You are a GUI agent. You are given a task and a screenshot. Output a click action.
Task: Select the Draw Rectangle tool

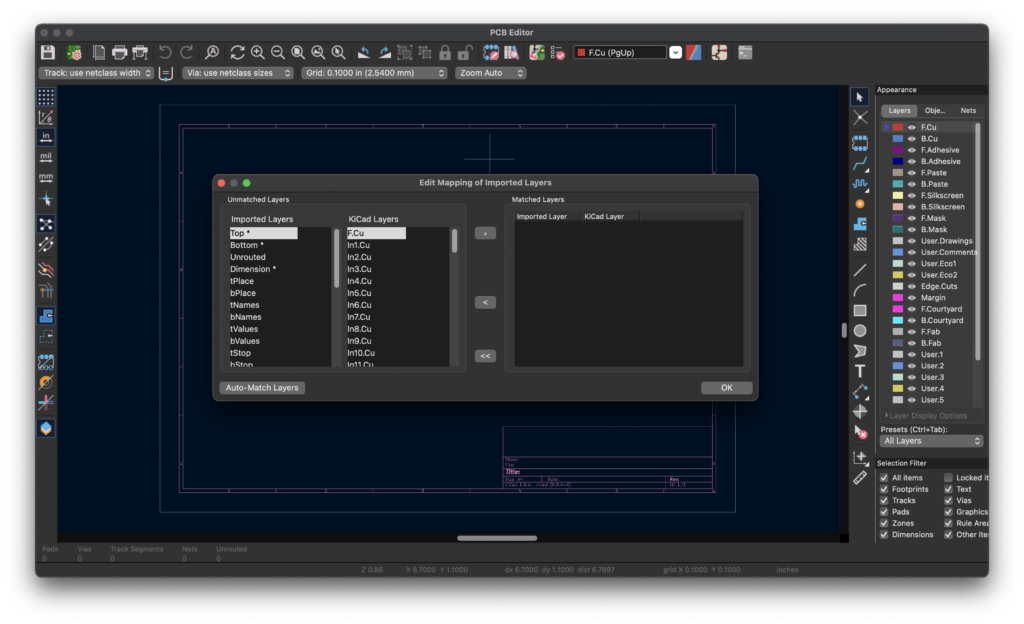coord(859,310)
